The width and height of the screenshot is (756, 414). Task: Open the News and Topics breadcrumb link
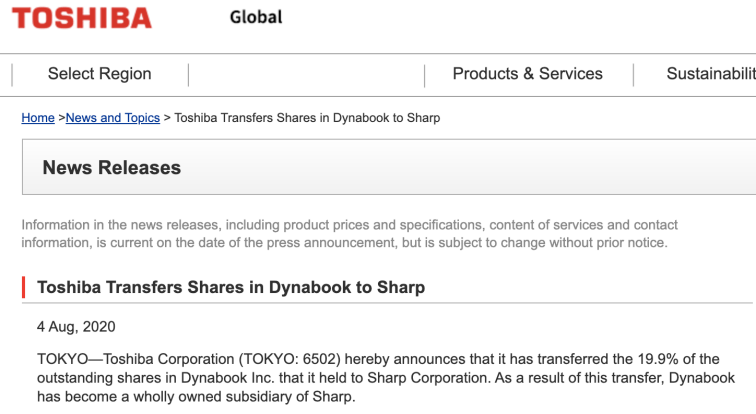[113, 118]
